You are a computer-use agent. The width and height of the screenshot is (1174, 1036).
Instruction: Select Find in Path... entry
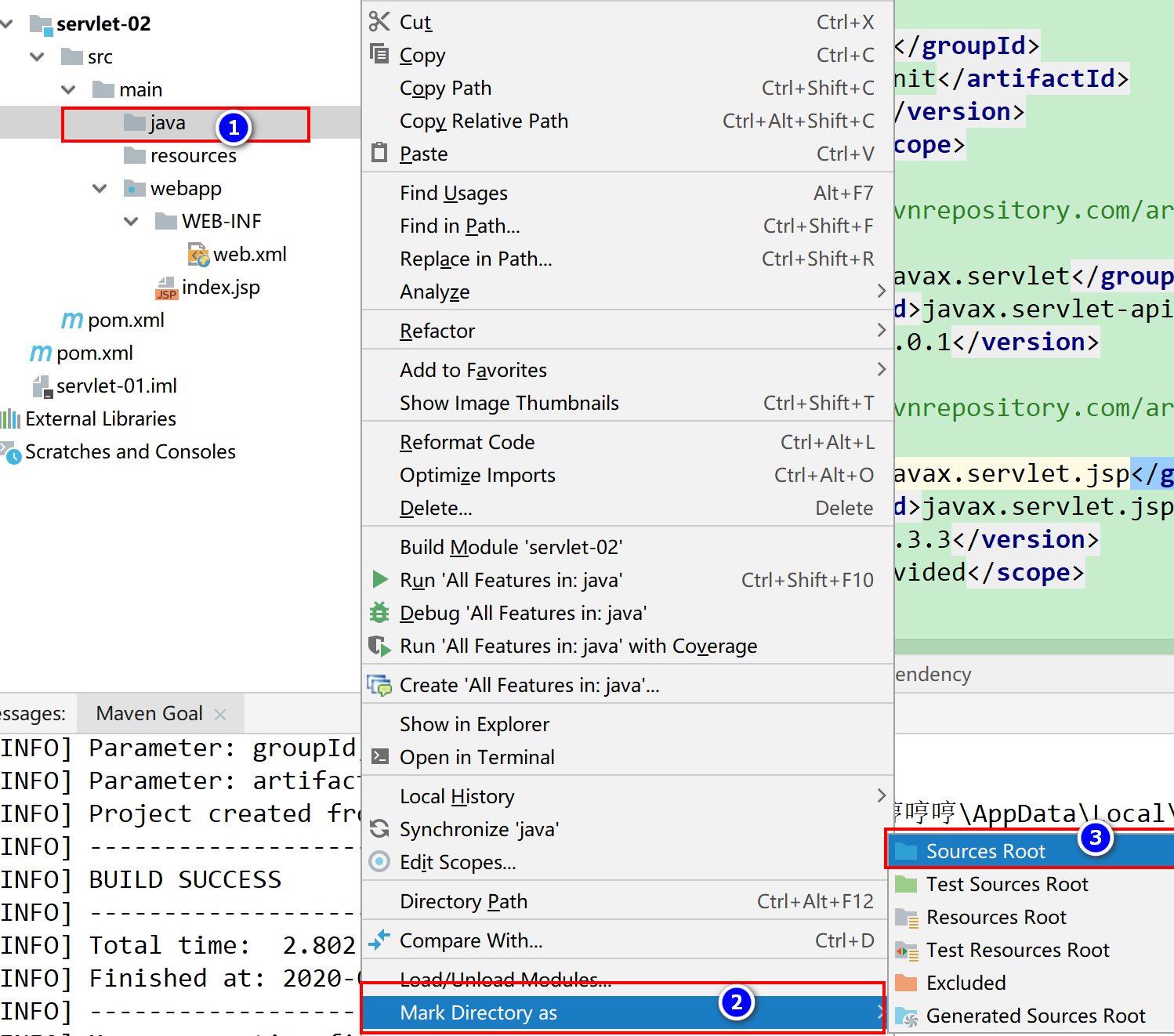point(627,226)
